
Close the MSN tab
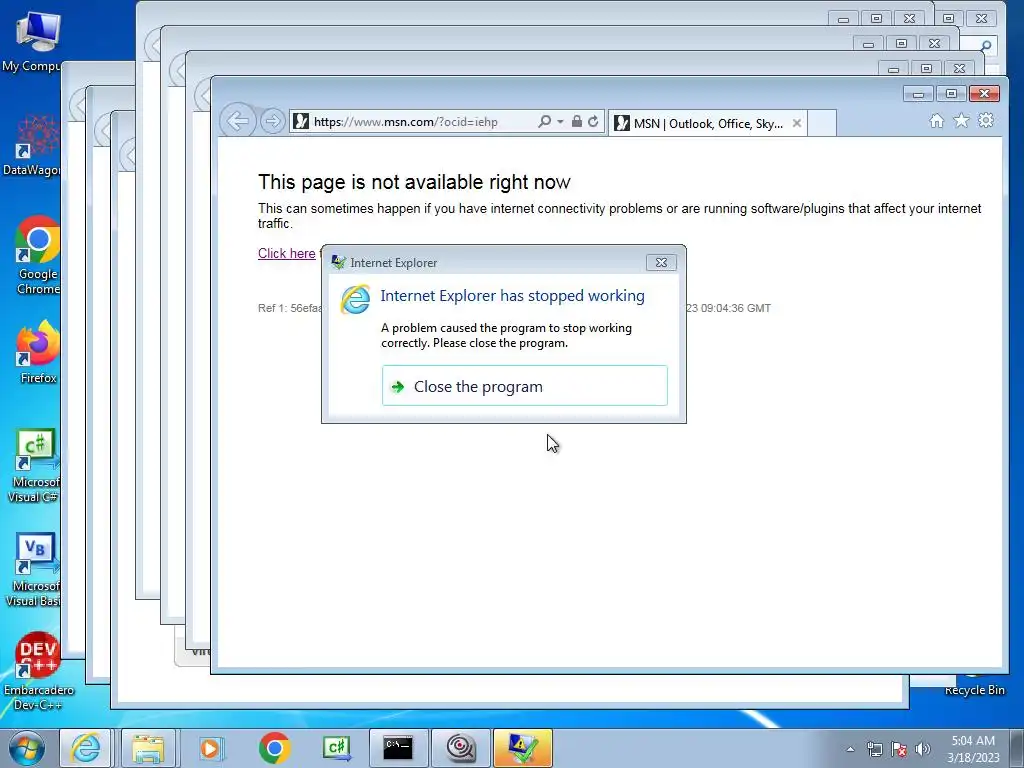point(797,123)
